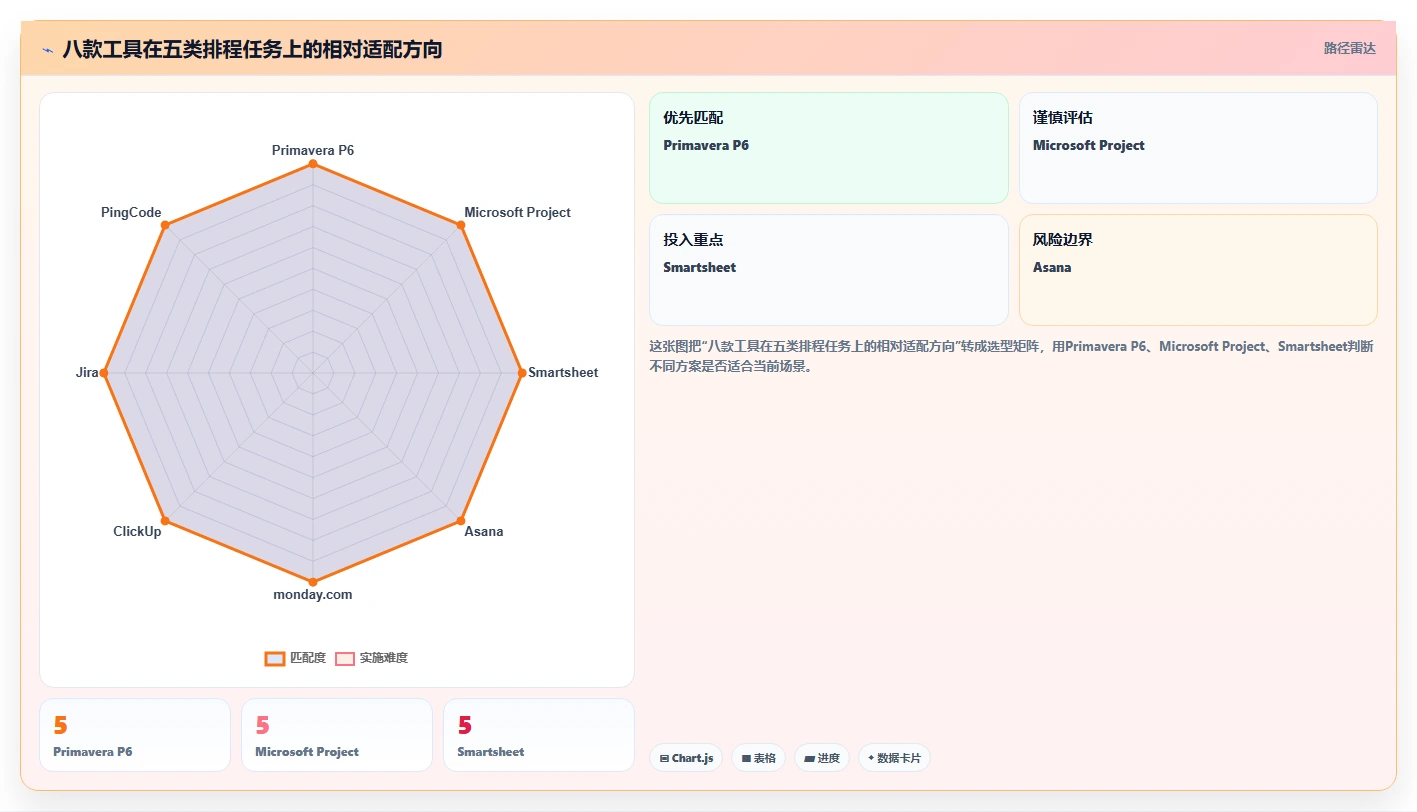Viewport: 1417px width, 812px height.
Task: Select the 数据卡片 tag chip
Action: click(894, 758)
